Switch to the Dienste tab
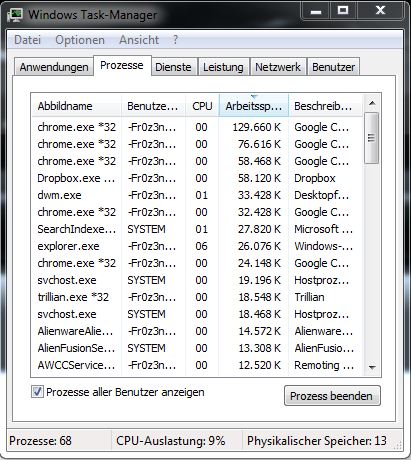Screen dimensions: 411x460 (x=173, y=67)
